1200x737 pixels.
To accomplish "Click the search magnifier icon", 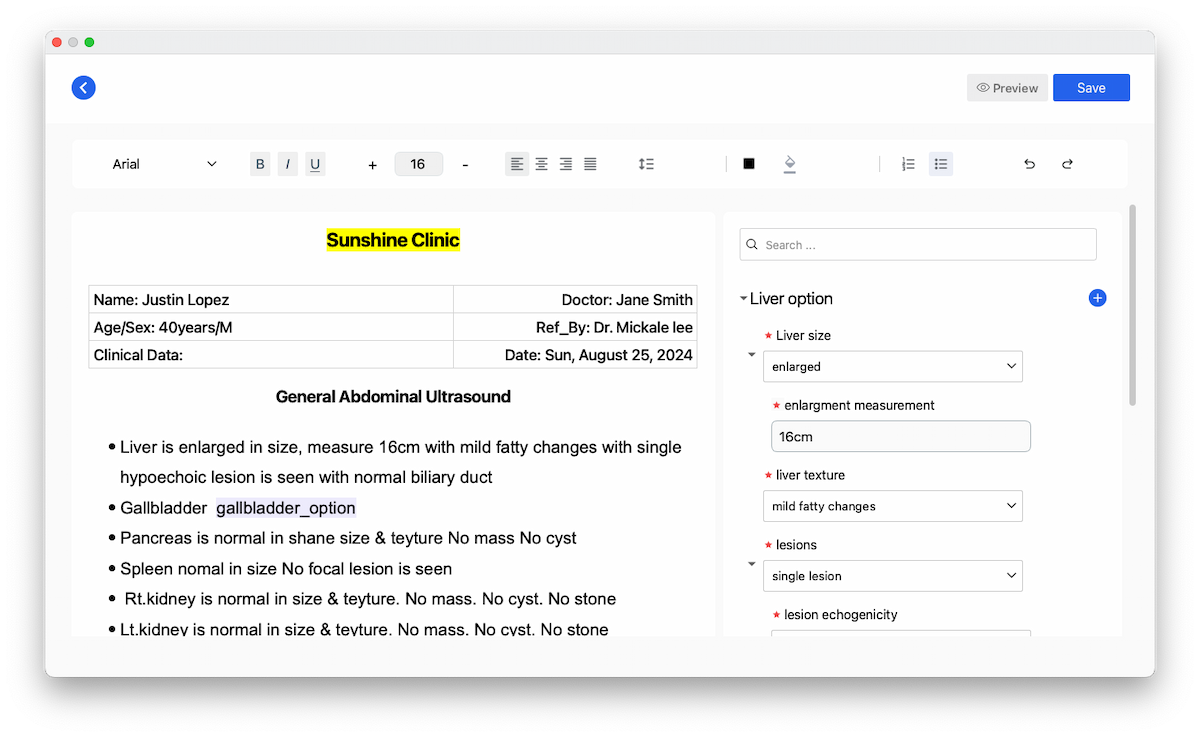I will click(752, 245).
